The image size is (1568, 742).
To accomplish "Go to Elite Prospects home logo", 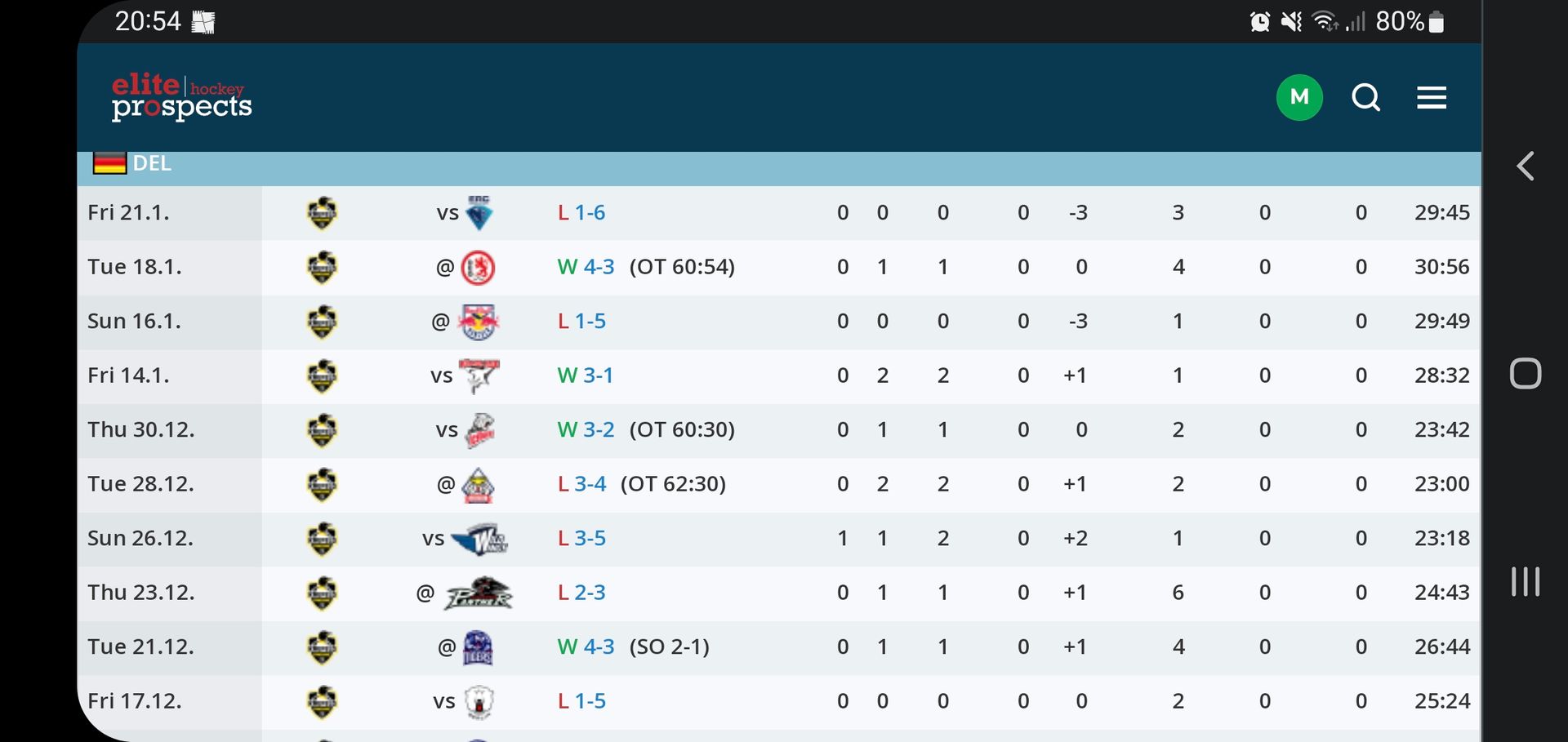I will [181, 96].
